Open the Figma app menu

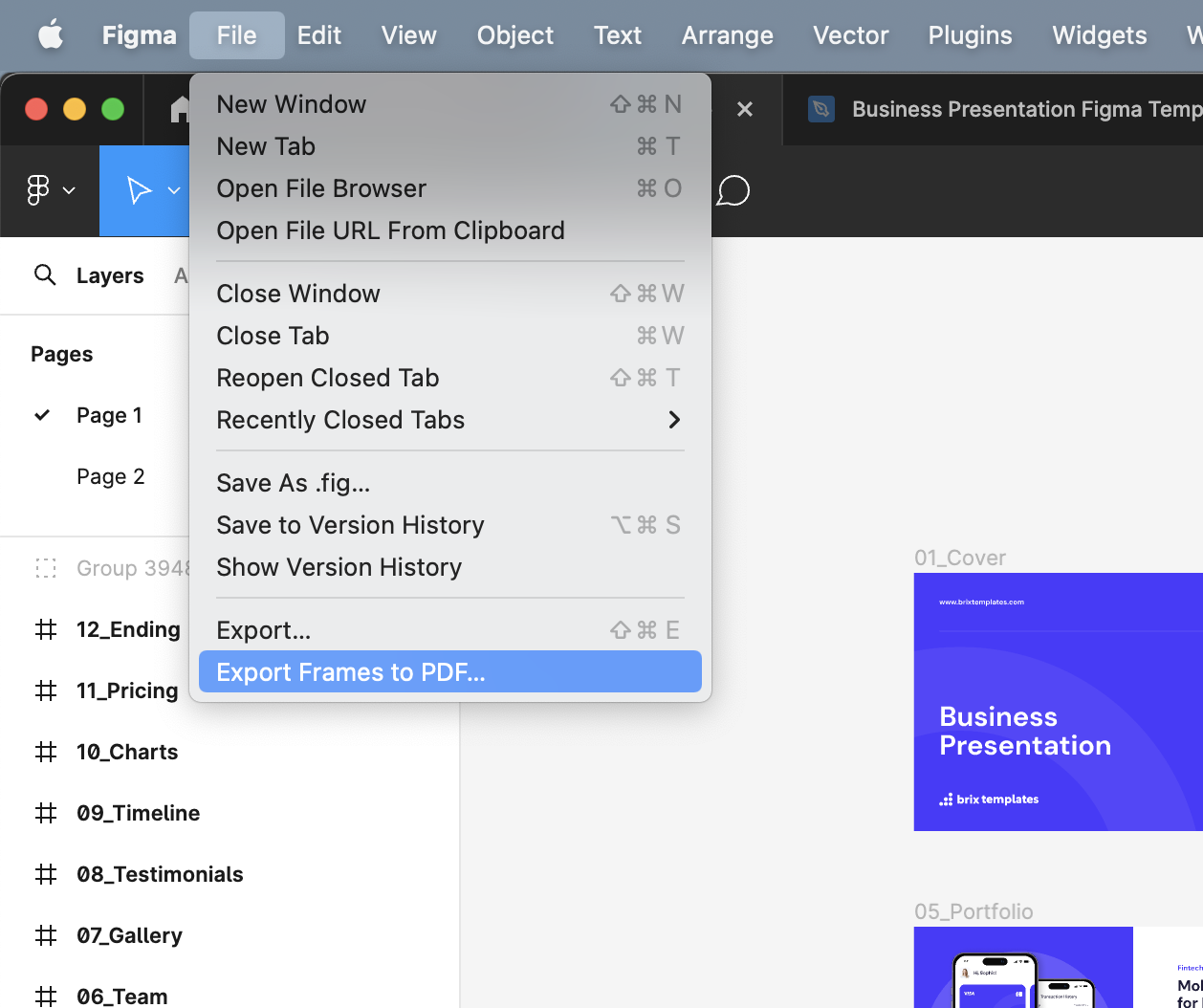click(140, 35)
